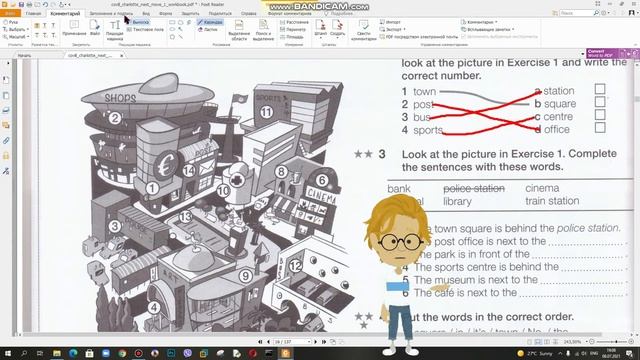
Task: Open the bookmarks panel in left sidebar
Action: point(6,80)
